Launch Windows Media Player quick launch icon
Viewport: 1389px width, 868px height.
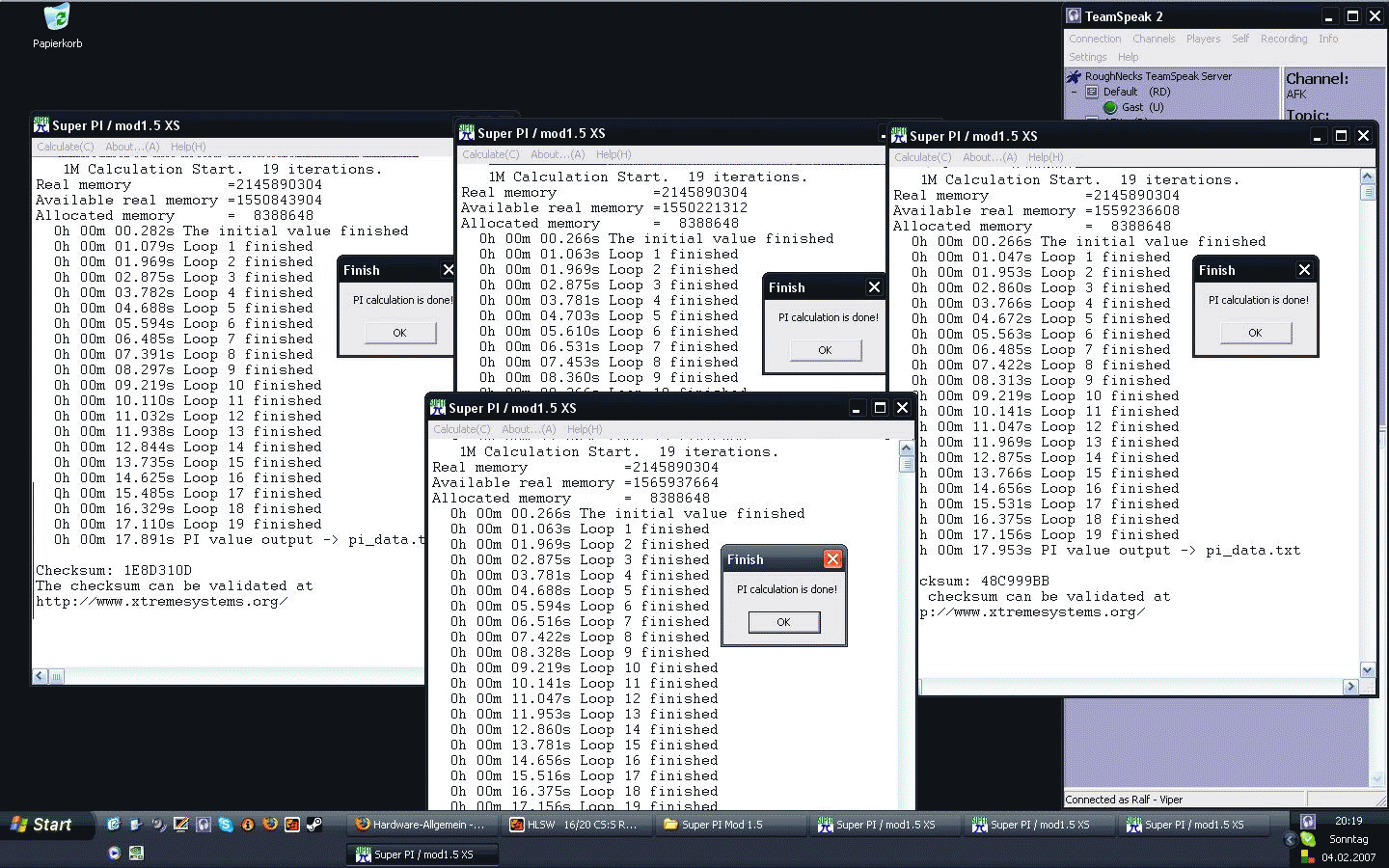[x=114, y=853]
